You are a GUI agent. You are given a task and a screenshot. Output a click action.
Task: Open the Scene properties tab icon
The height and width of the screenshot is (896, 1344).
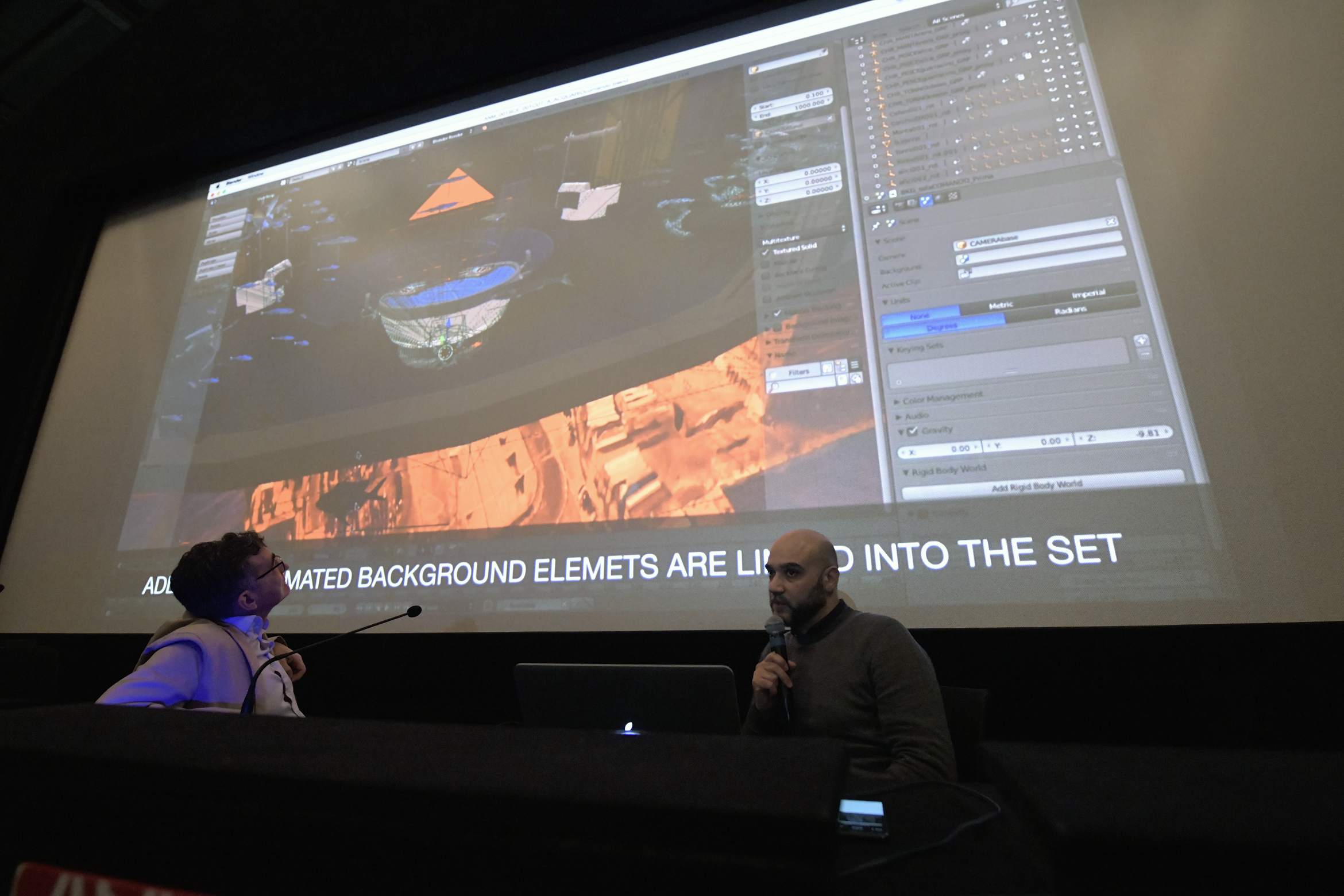[x=925, y=201]
